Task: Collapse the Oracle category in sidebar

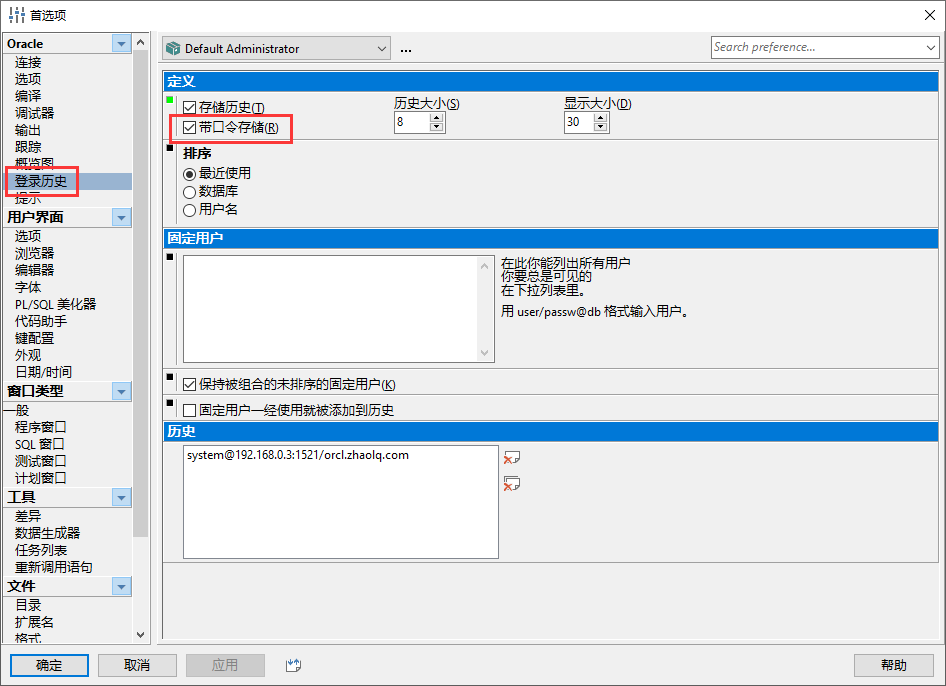Action: (121, 43)
